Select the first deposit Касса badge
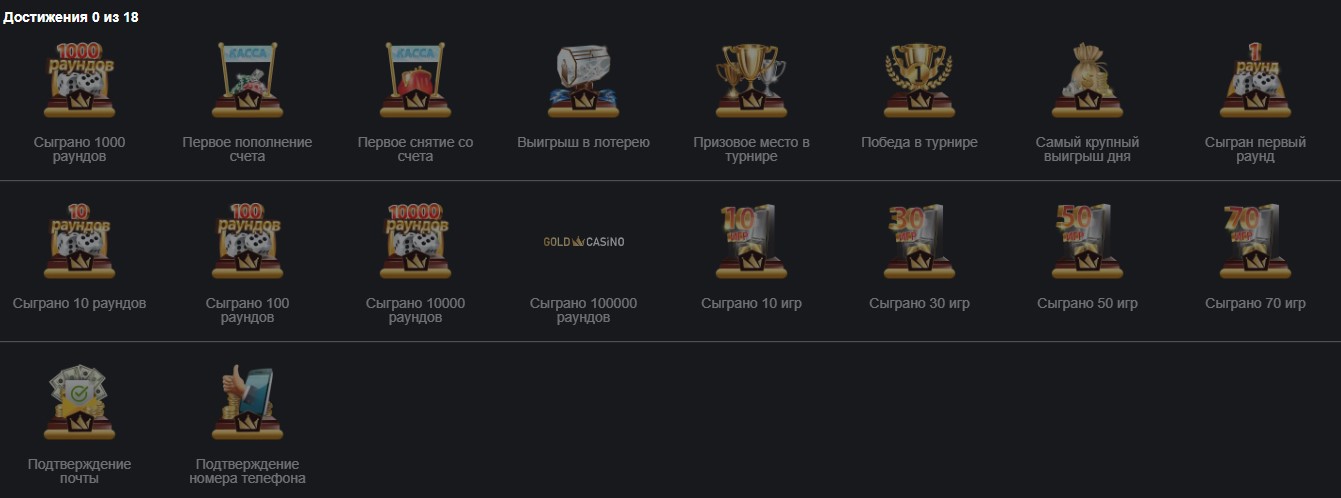This screenshot has height=498, width=1341. (247, 80)
